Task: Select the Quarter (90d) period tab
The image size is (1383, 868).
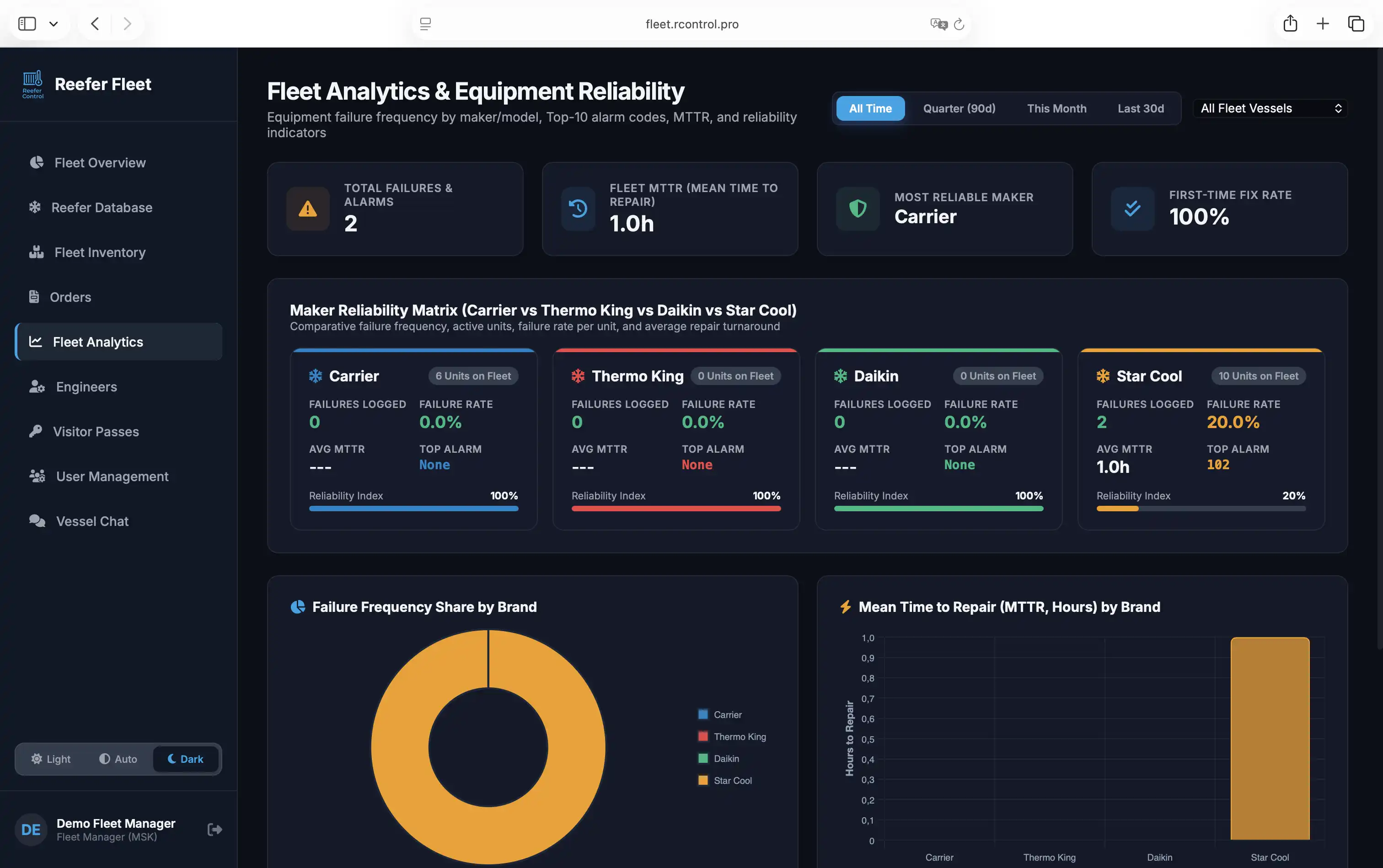Action: (960, 108)
